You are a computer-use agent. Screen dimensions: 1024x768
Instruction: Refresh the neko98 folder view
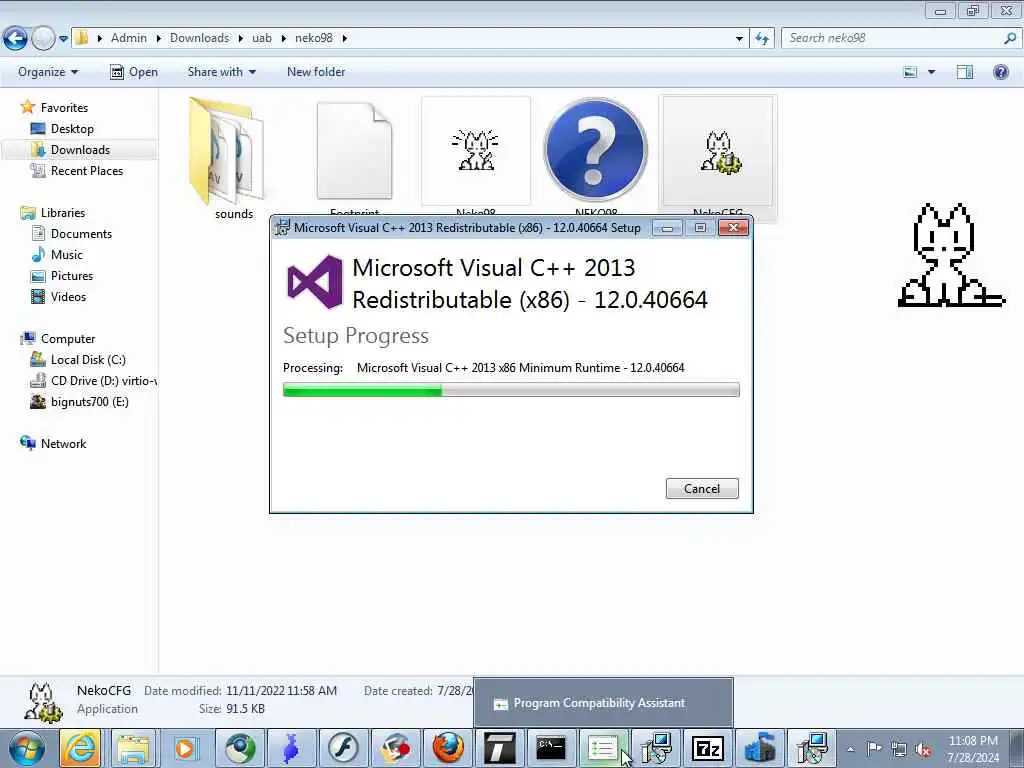click(x=761, y=39)
